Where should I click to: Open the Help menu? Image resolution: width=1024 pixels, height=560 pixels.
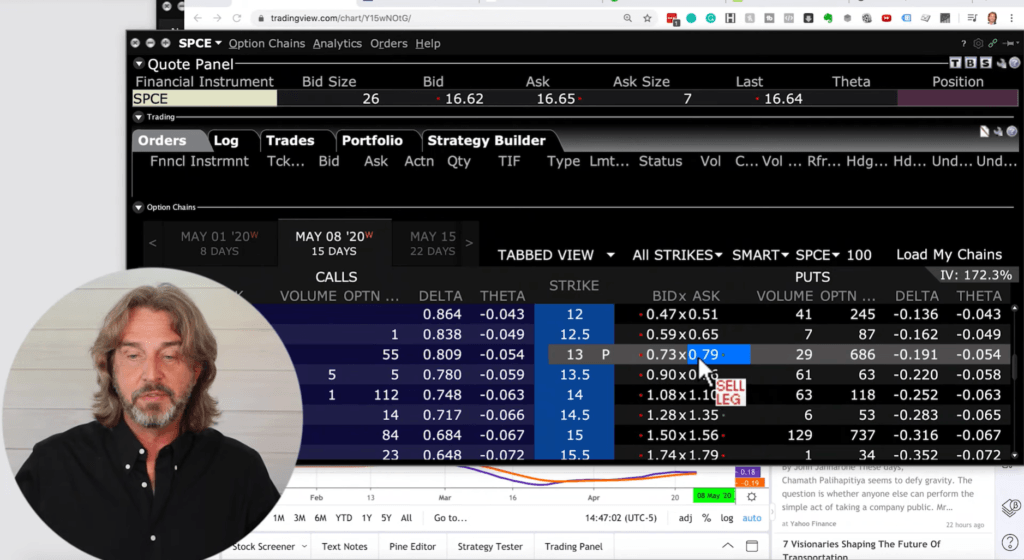tap(428, 44)
